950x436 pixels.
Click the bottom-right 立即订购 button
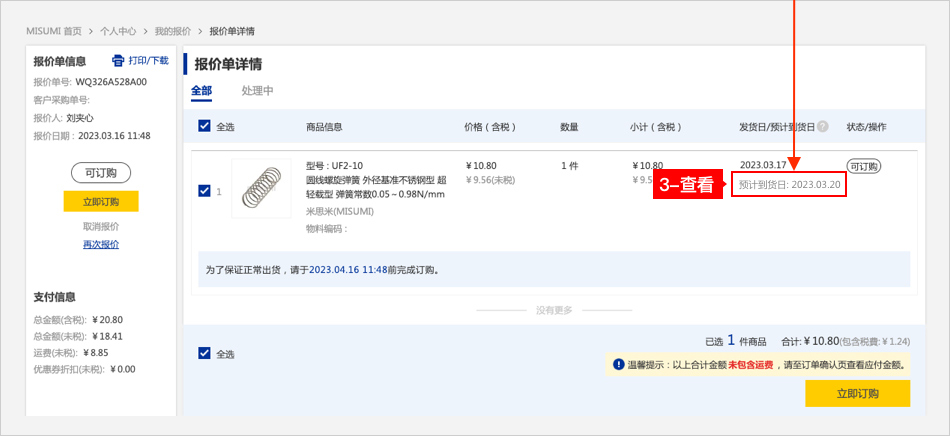tap(857, 394)
